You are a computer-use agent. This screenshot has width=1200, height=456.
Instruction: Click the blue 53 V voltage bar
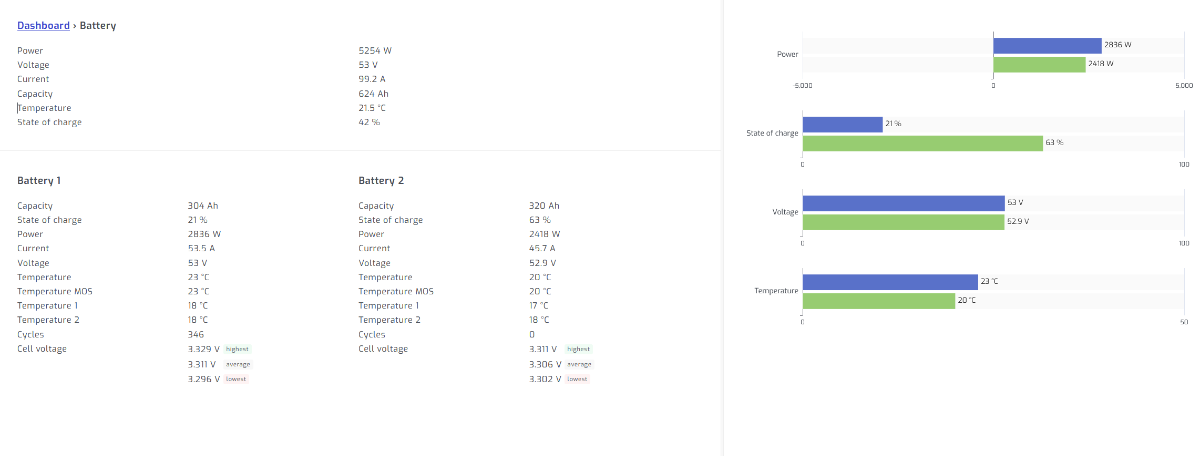point(903,203)
